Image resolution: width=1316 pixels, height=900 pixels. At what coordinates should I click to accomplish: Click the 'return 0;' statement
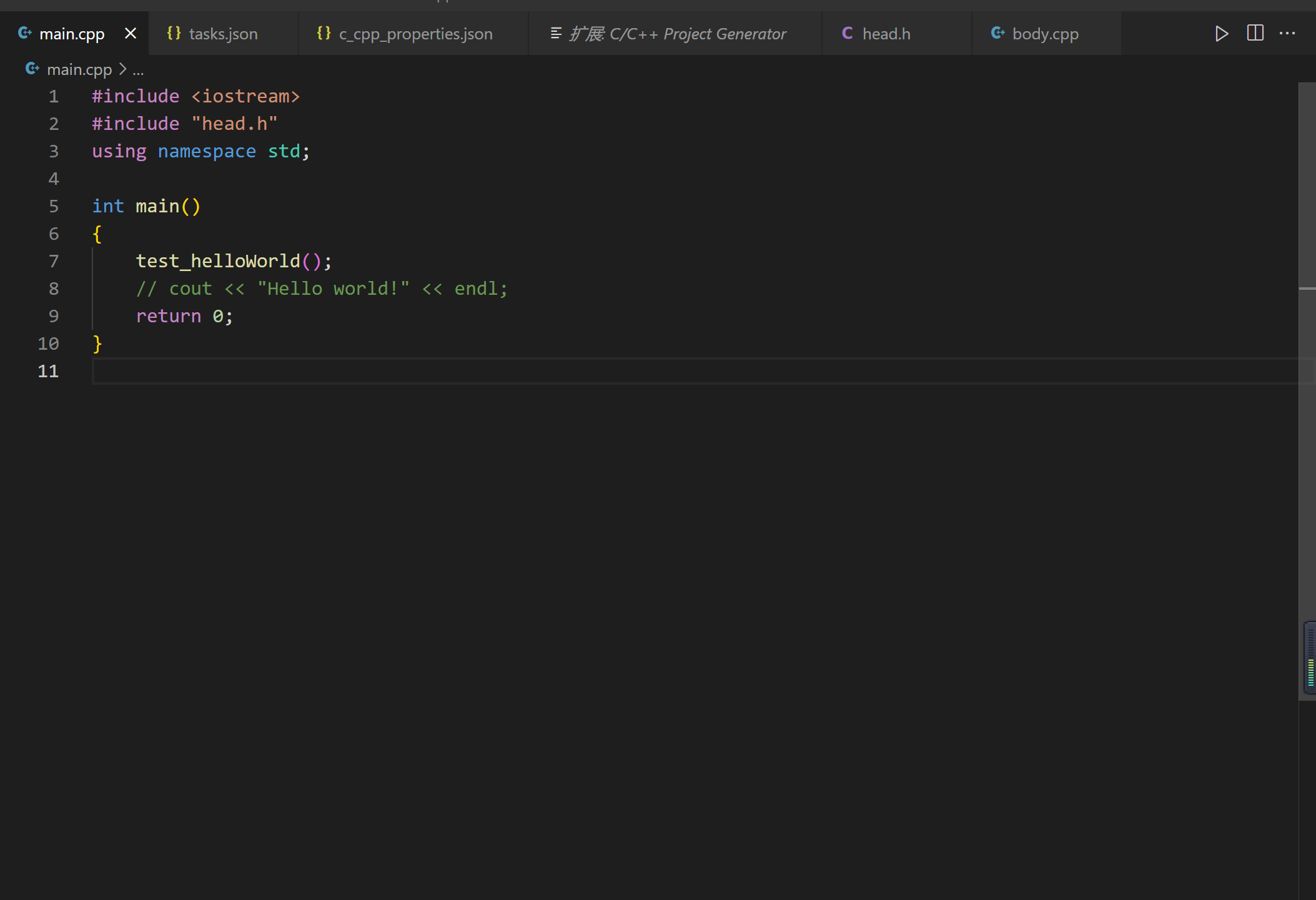[x=184, y=316]
